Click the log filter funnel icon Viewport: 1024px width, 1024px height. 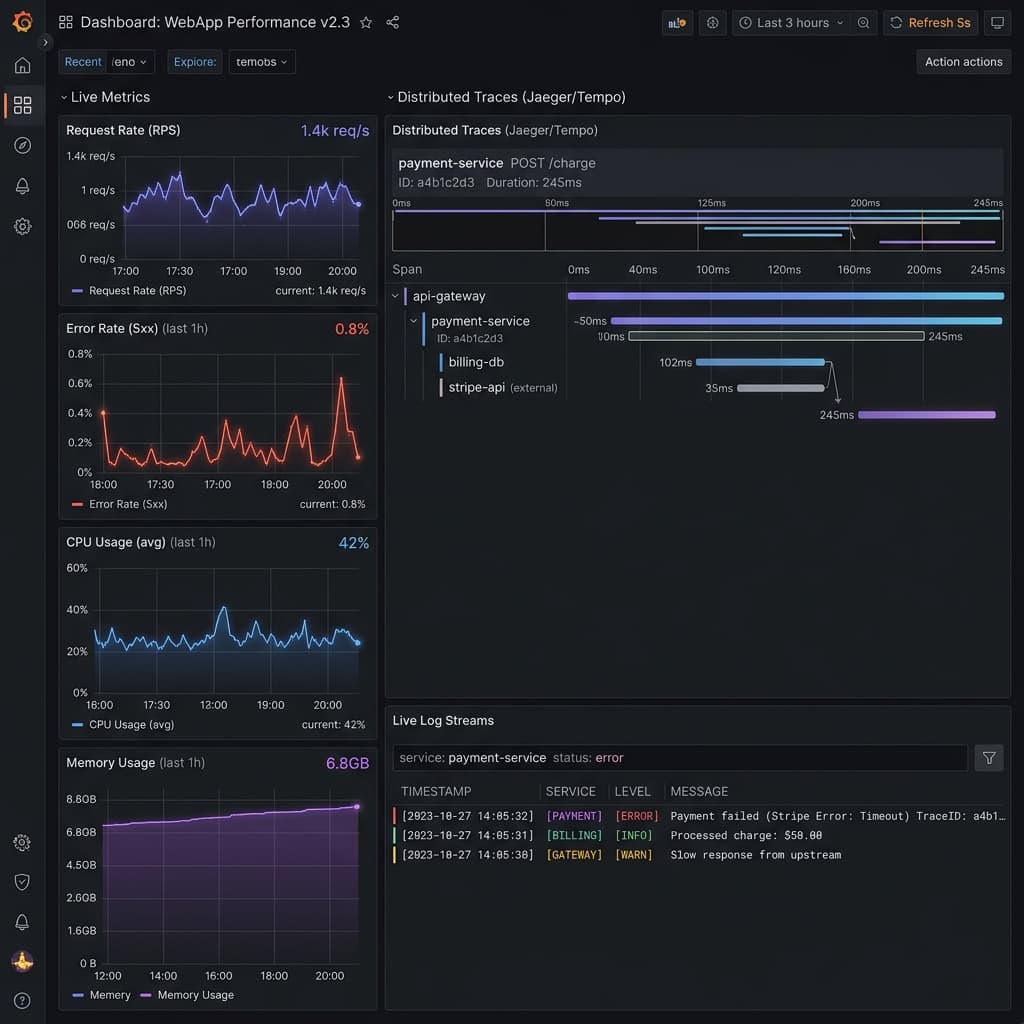pyautogui.click(x=989, y=758)
